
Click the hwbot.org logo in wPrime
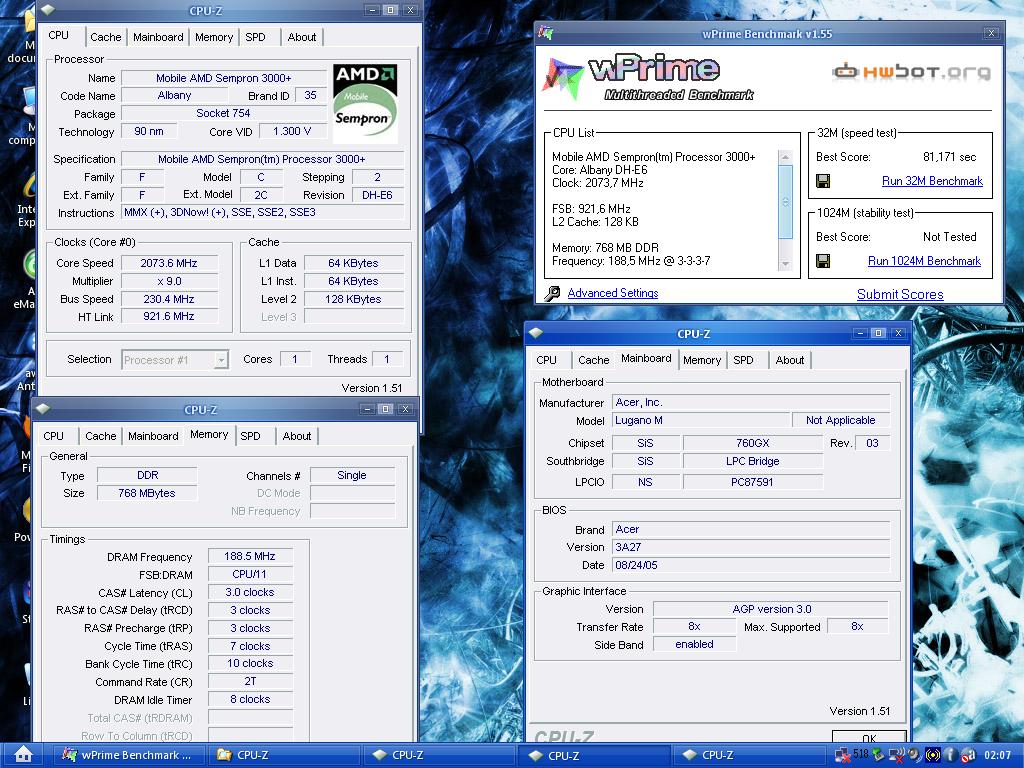point(912,71)
